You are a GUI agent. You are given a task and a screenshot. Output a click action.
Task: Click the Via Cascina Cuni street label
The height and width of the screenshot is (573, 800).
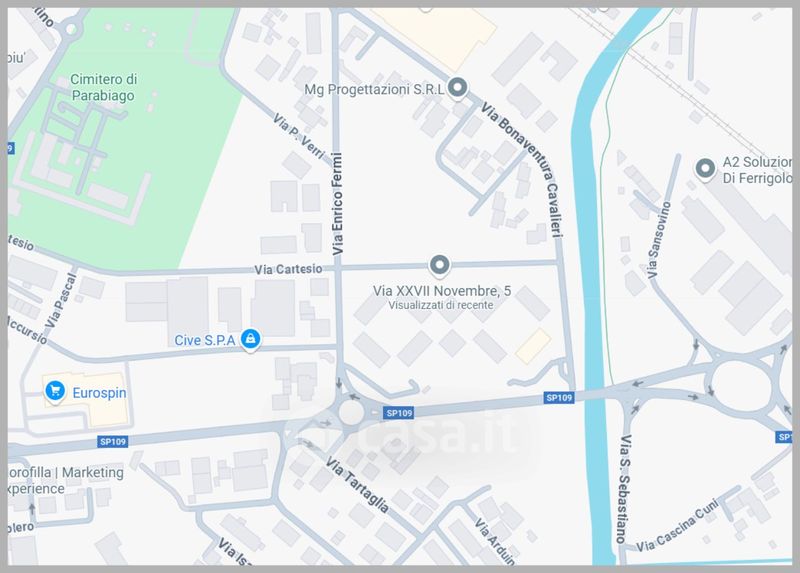677,526
